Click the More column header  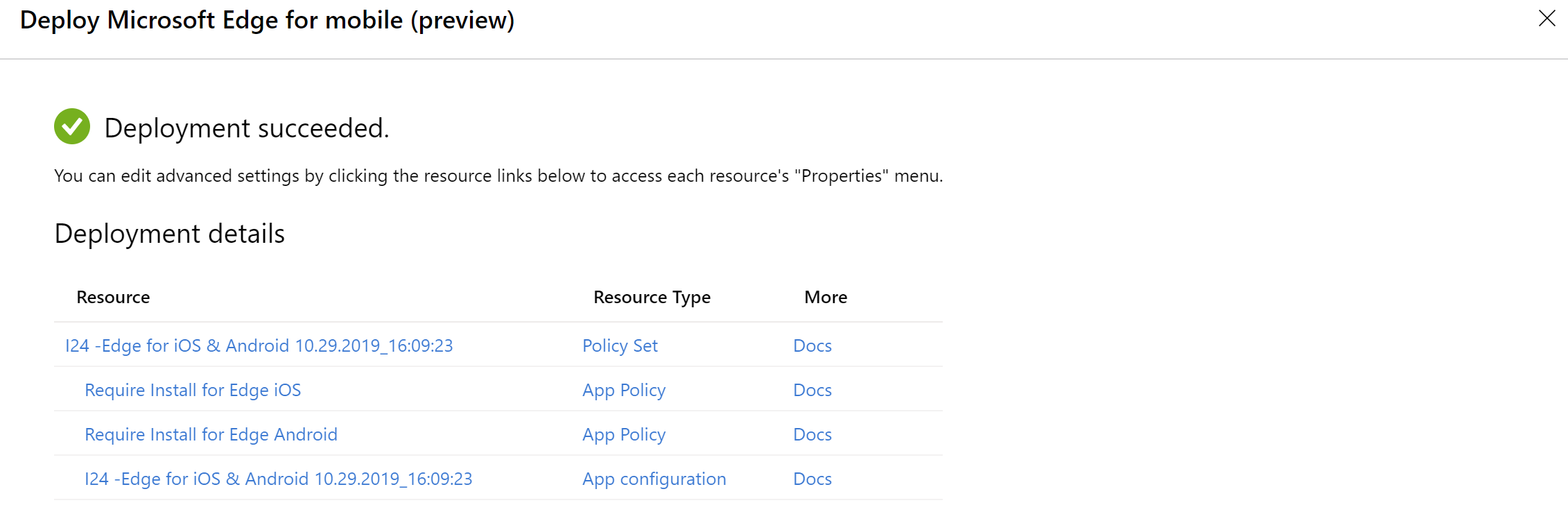825,297
